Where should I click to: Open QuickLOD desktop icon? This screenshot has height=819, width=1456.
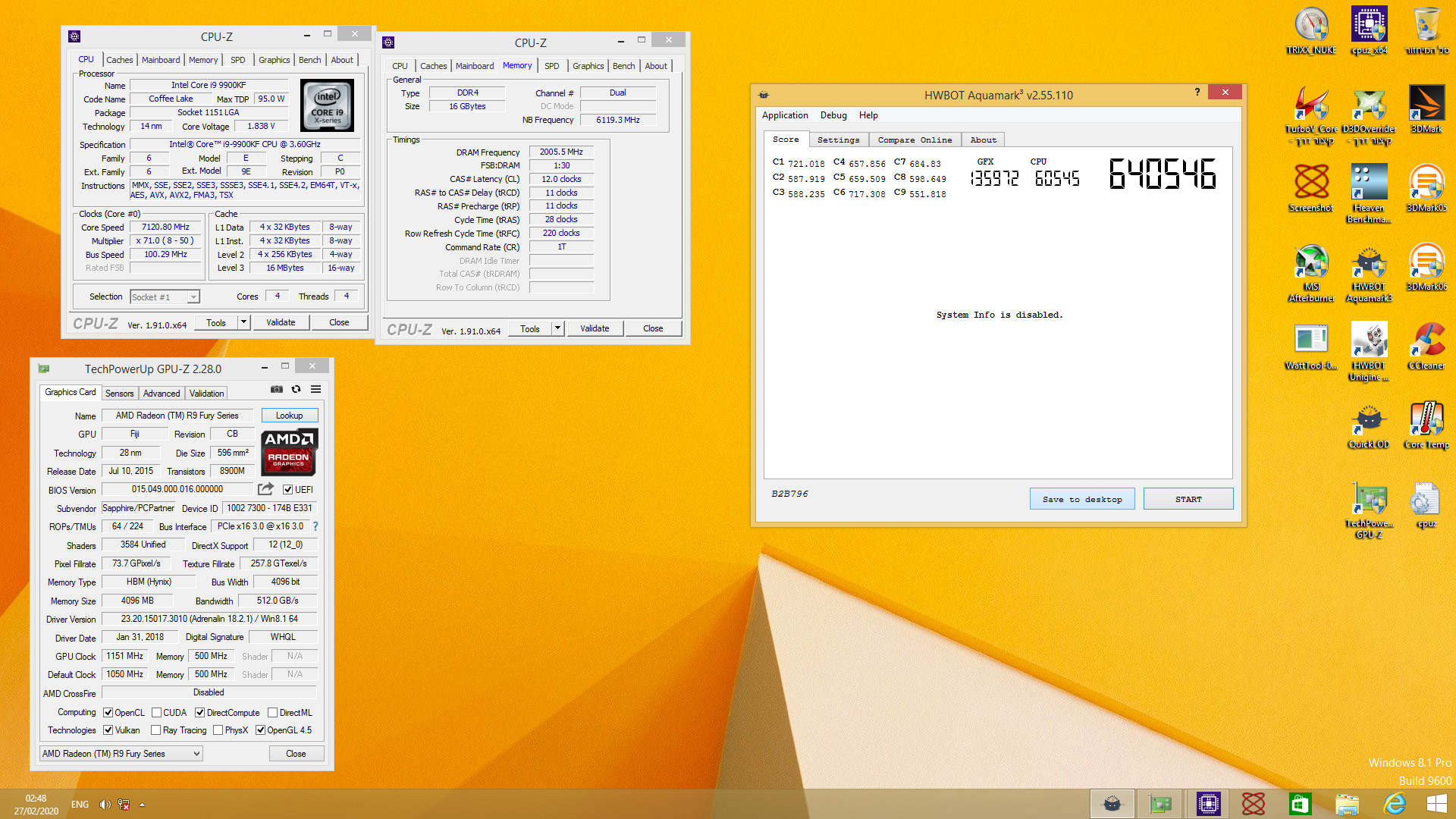pyautogui.click(x=1369, y=425)
